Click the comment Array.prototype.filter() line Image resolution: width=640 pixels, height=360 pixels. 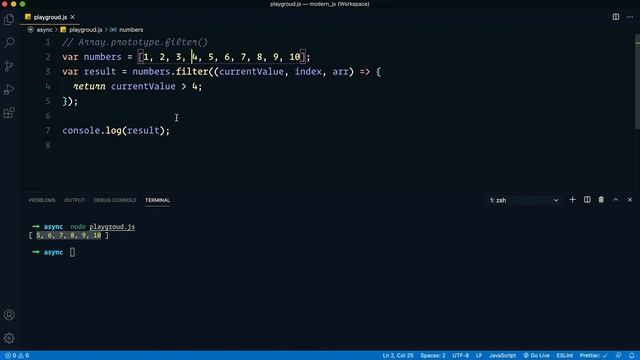click(x=135, y=42)
